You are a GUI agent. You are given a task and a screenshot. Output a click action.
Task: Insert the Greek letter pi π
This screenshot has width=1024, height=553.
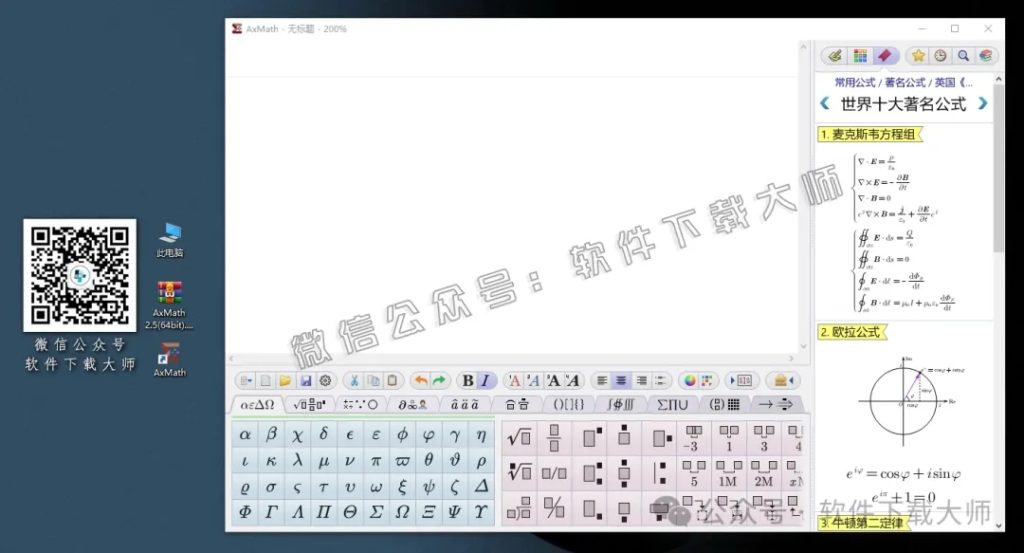click(x=376, y=461)
